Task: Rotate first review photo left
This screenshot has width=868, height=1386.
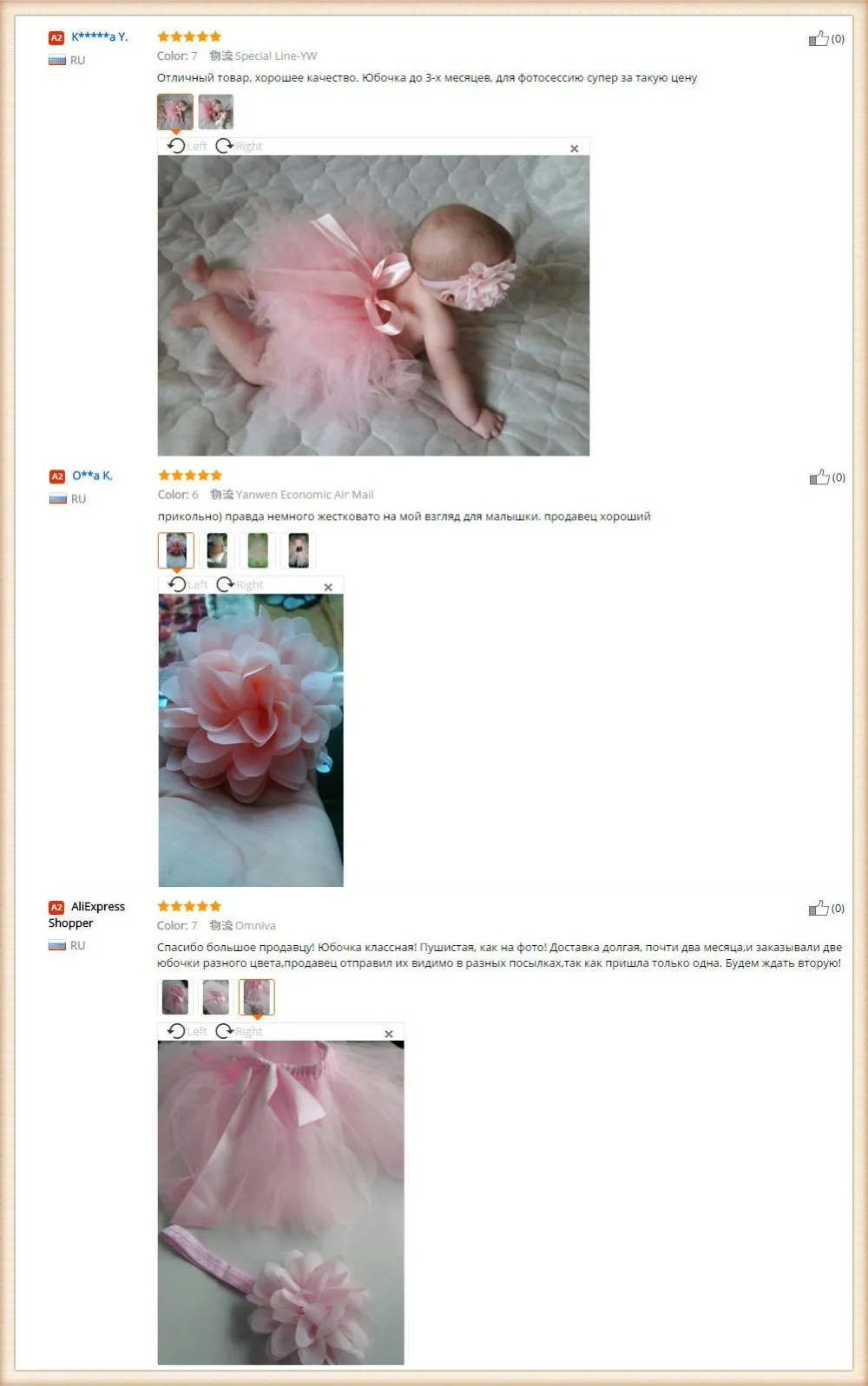Action: tap(187, 146)
